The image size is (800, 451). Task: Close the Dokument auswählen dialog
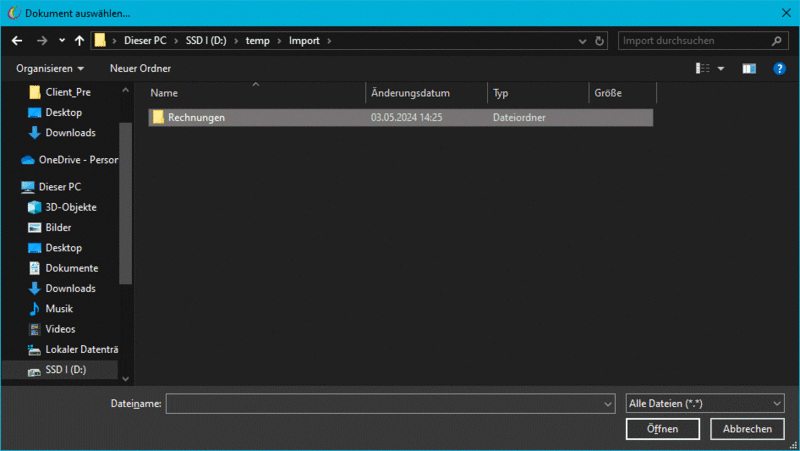pyautogui.click(x=786, y=13)
